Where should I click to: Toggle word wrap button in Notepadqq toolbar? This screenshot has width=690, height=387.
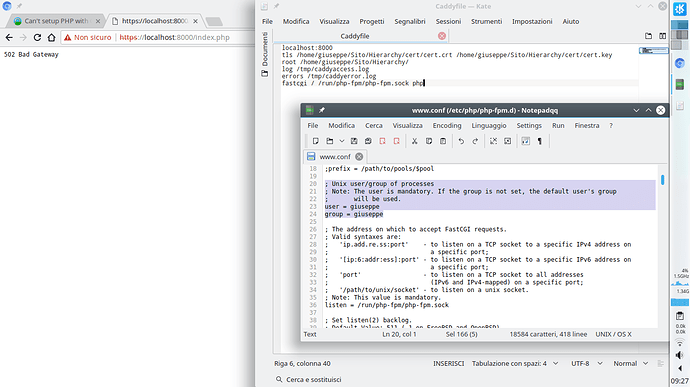pyautogui.click(x=525, y=141)
